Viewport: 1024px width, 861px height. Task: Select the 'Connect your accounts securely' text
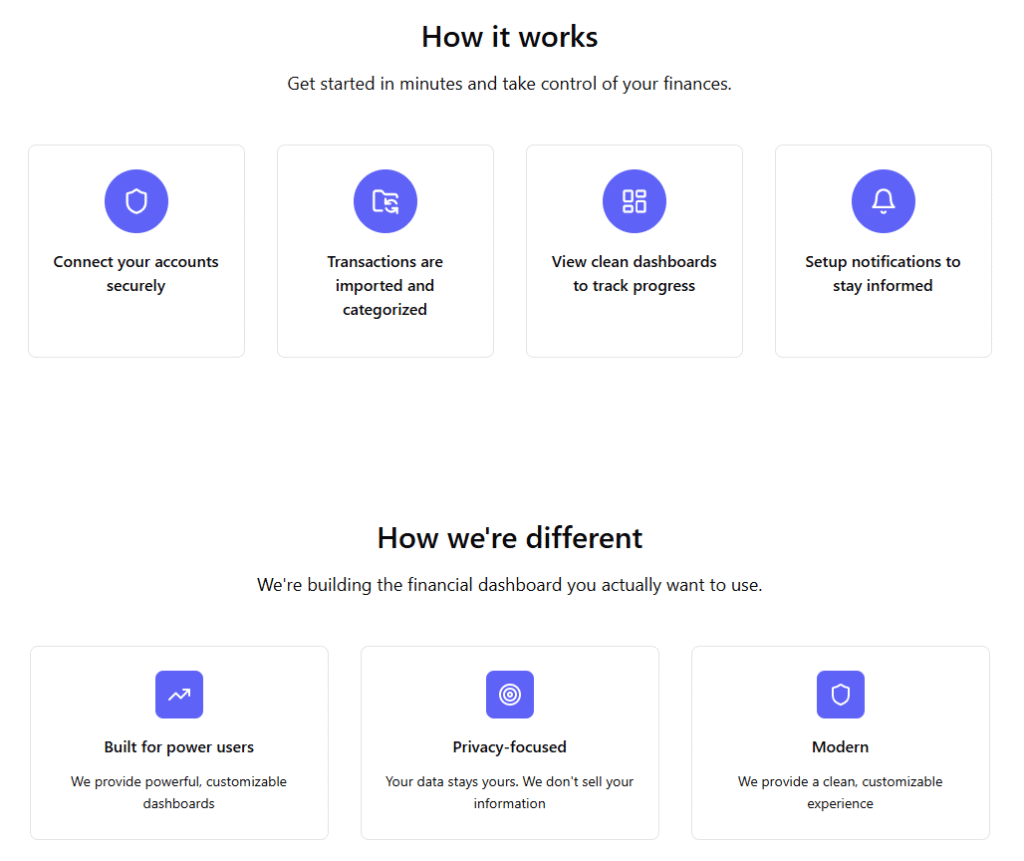point(136,274)
